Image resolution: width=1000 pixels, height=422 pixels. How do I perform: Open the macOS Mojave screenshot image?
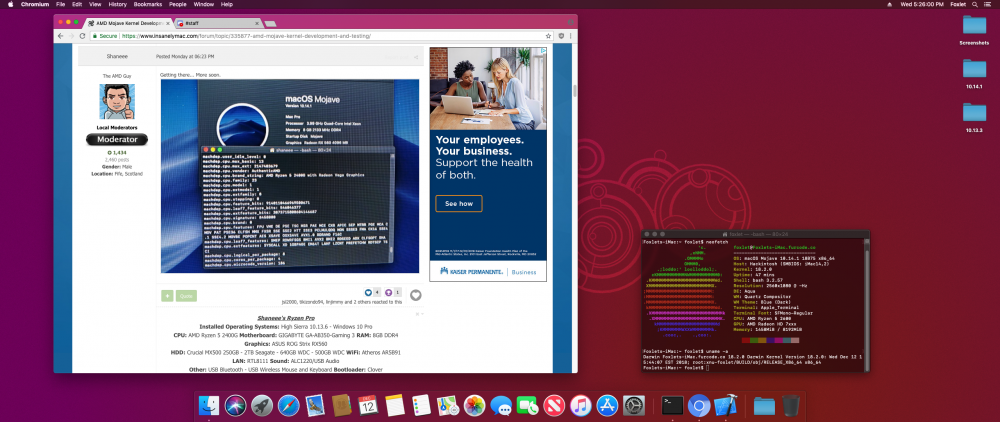290,176
